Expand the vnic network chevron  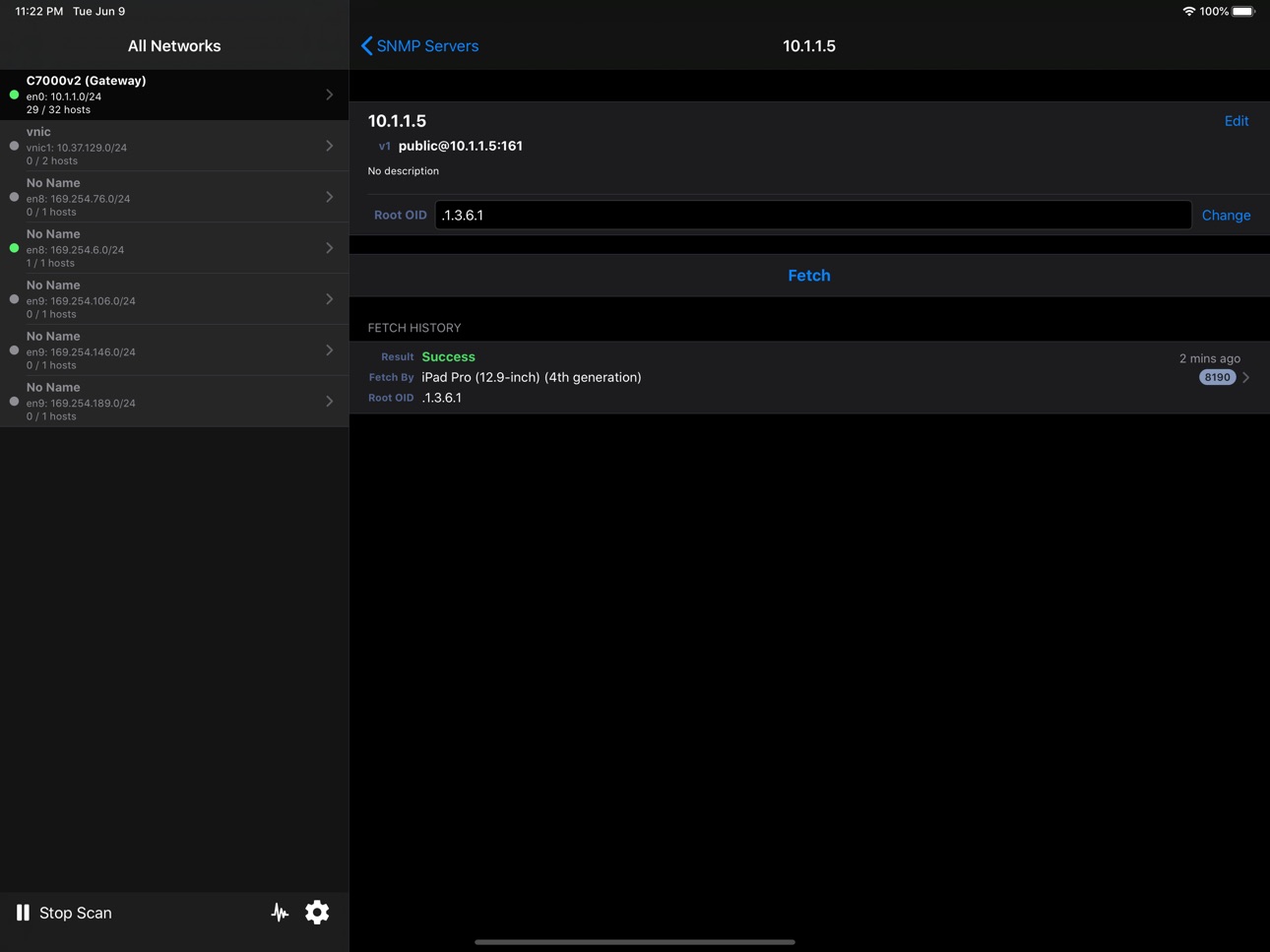(x=330, y=146)
